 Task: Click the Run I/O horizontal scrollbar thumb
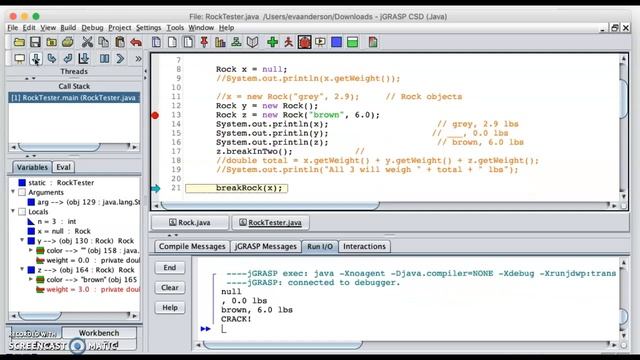click(283, 345)
